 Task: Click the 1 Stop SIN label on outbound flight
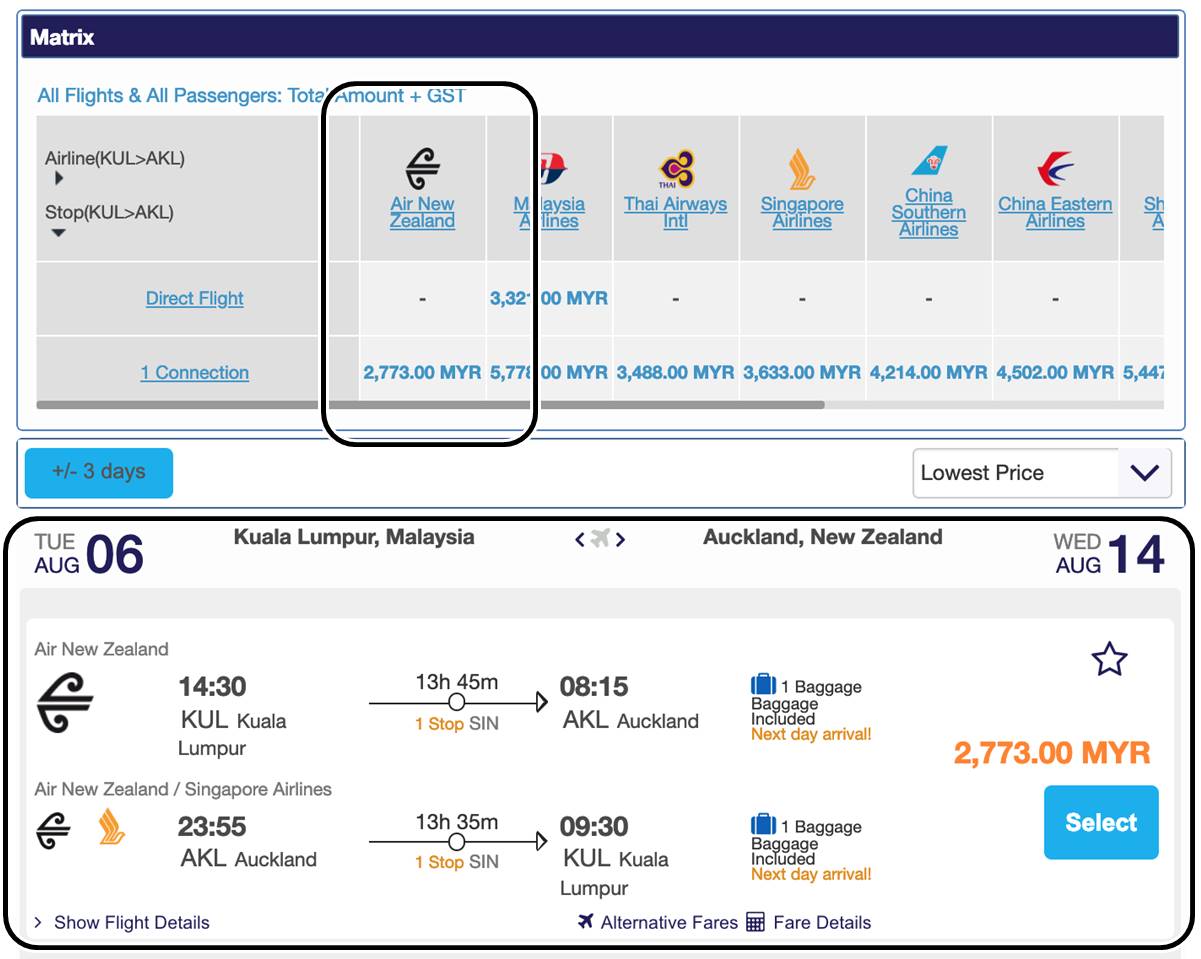(457, 724)
